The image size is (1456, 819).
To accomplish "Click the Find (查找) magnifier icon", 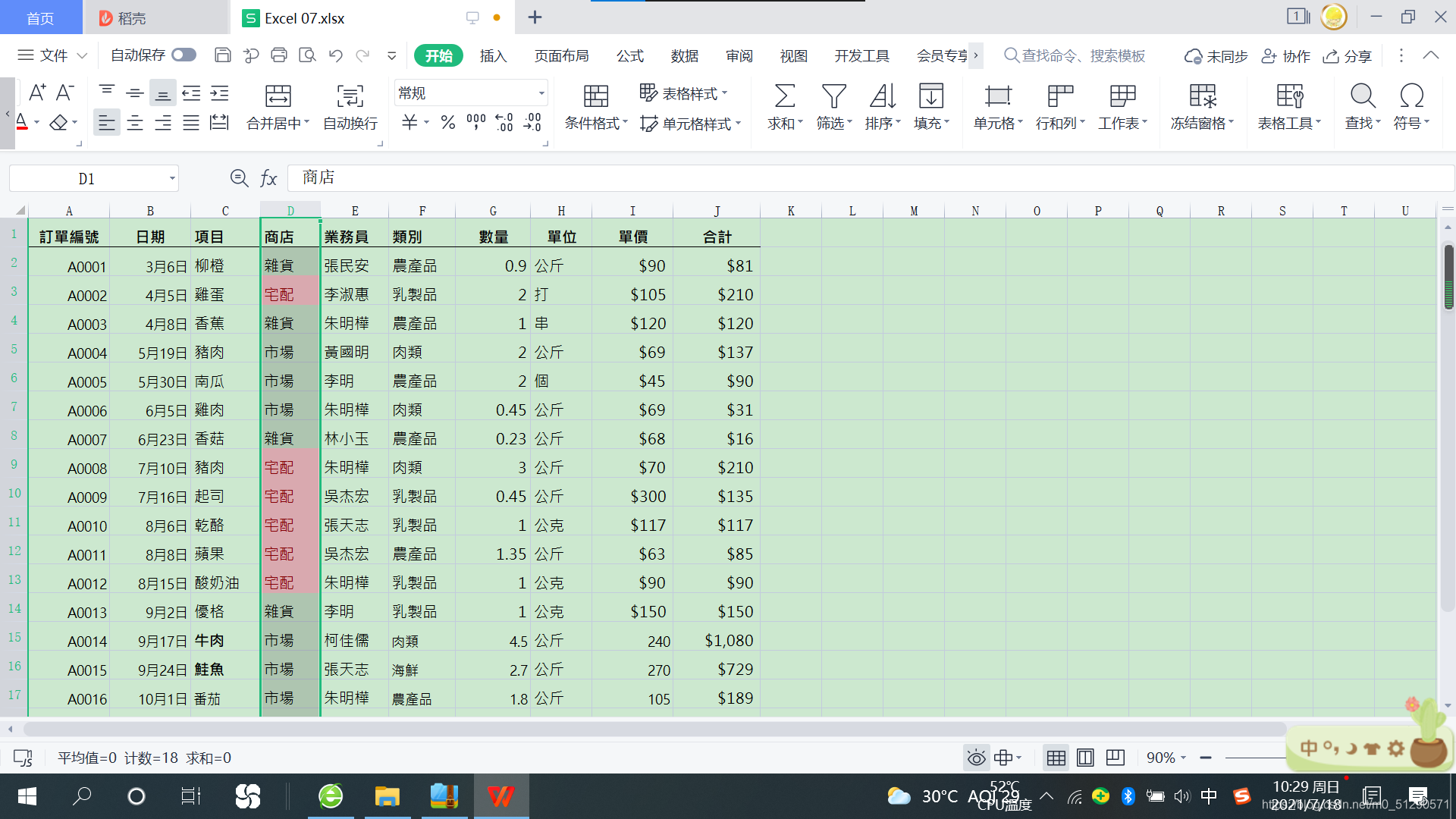I will (x=1362, y=96).
